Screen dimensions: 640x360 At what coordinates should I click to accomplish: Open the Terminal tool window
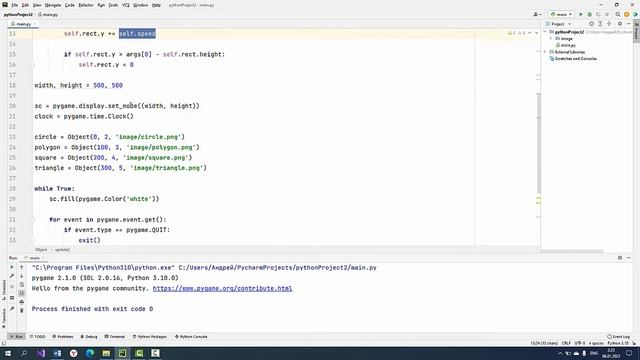pos(115,337)
